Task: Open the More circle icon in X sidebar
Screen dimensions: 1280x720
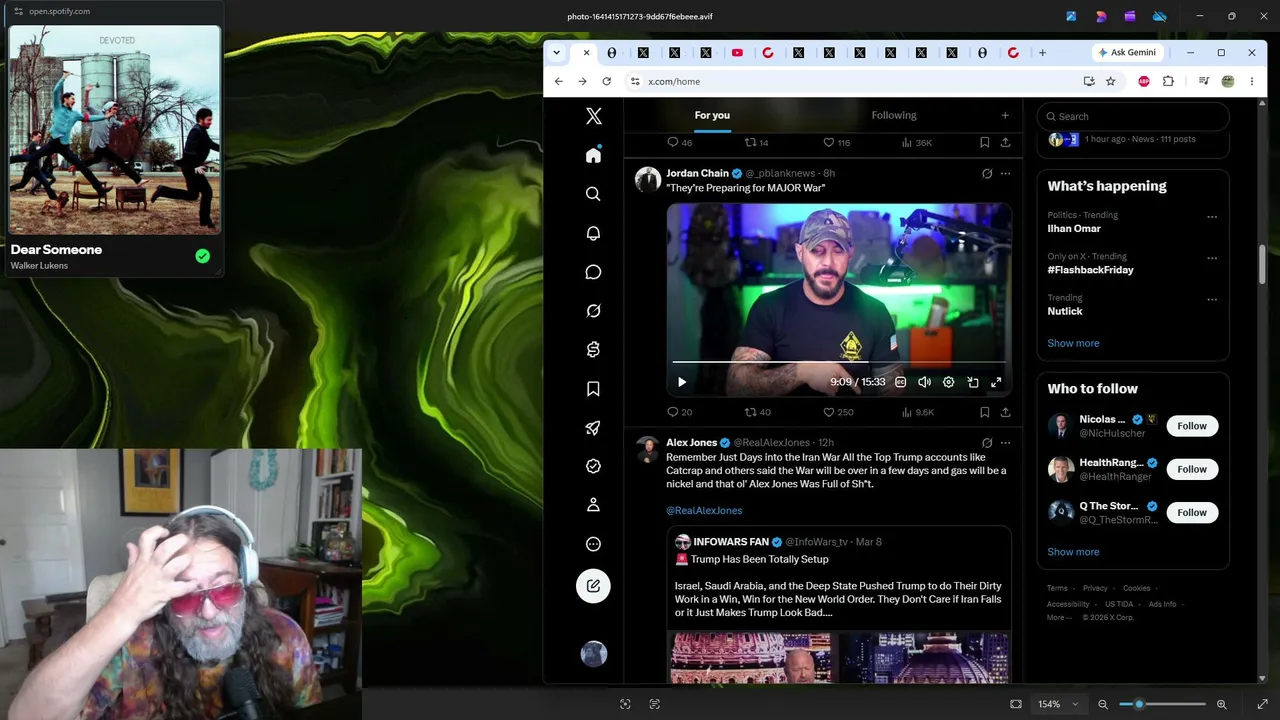Action: coord(594,544)
